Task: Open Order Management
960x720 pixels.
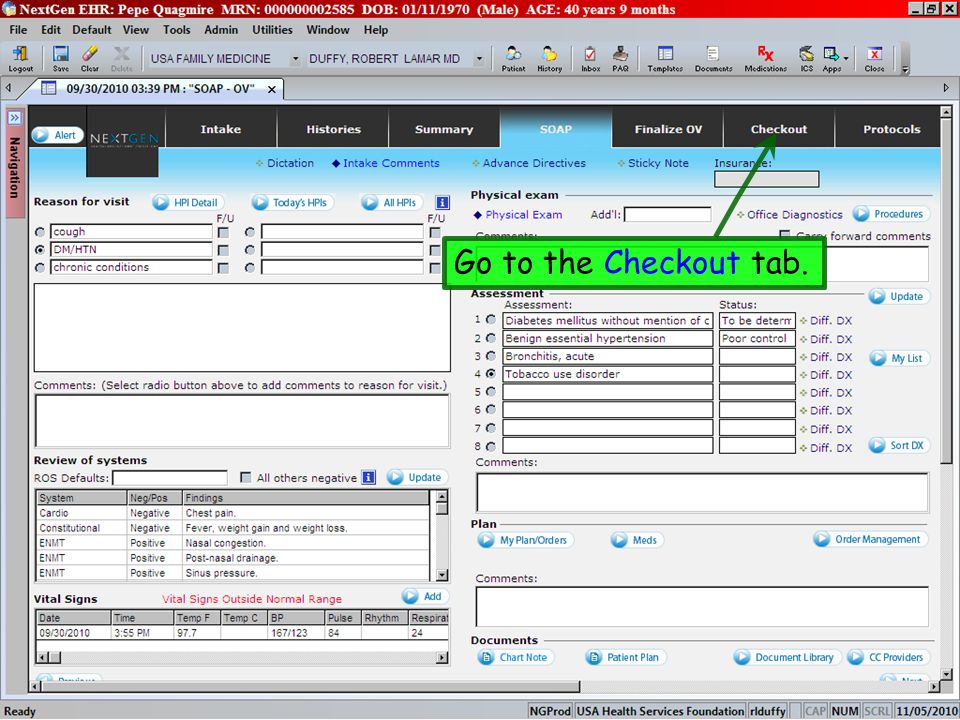Action: [870, 539]
